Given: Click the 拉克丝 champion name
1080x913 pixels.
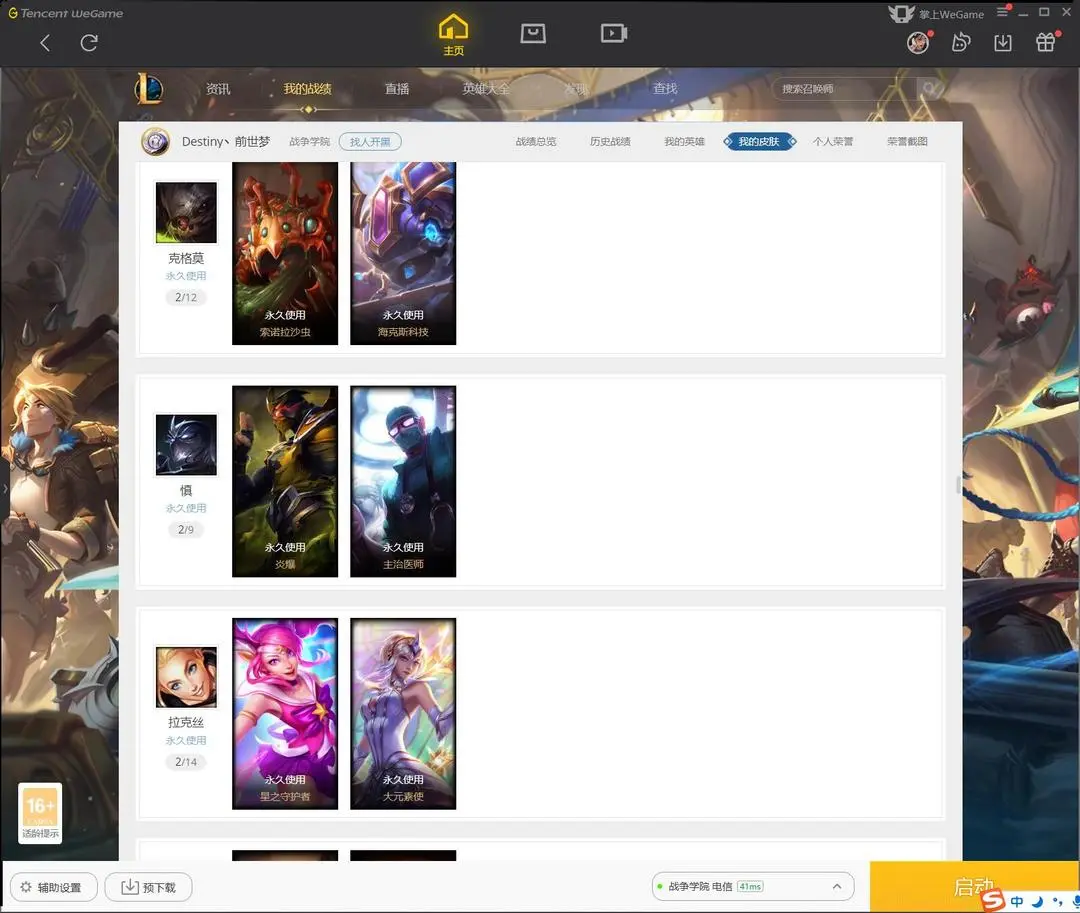Looking at the screenshot, I should 186,722.
